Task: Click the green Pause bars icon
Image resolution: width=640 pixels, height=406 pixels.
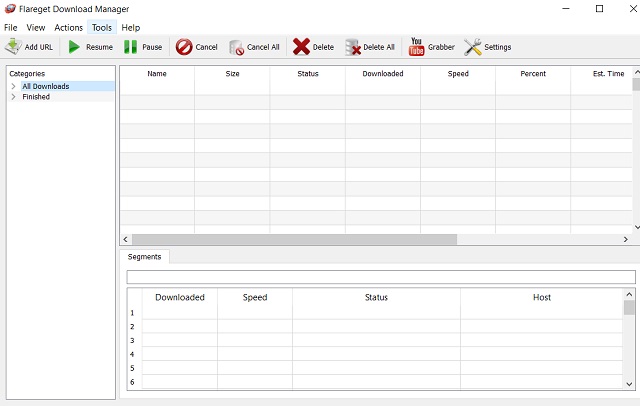Action: pos(130,47)
